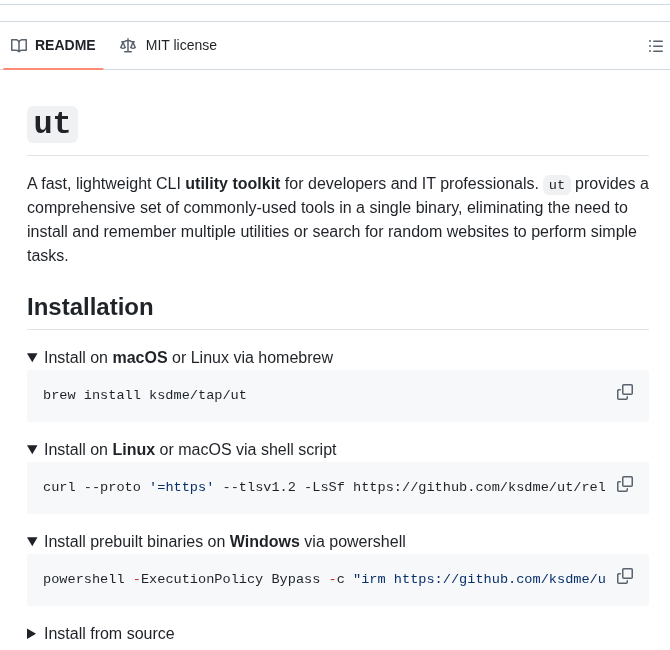Click the book icon beside README
This screenshot has height=650, width=670.
[19, 46]
